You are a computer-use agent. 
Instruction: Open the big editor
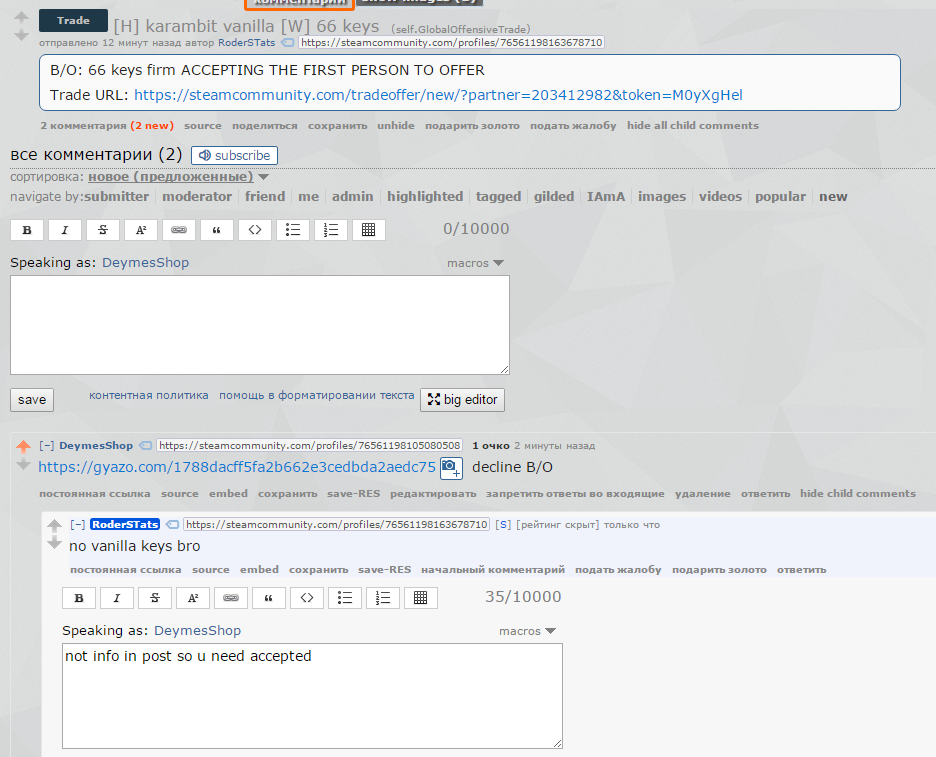463,400
